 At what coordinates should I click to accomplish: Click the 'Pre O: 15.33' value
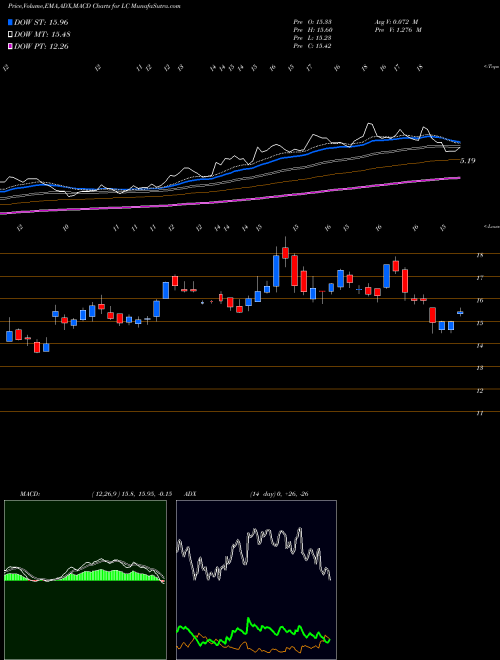[312, 22]
